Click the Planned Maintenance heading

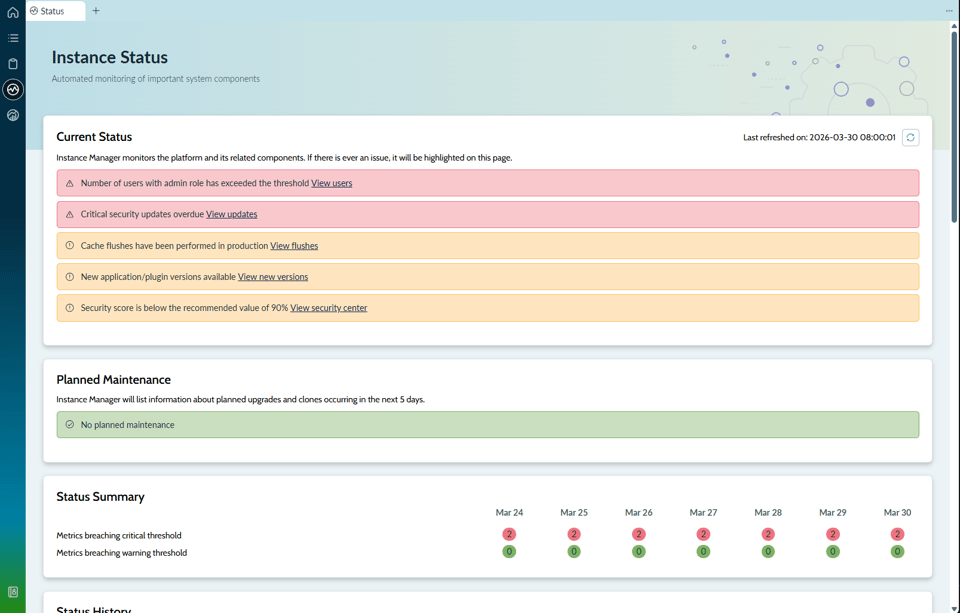[x=113, y=380]
